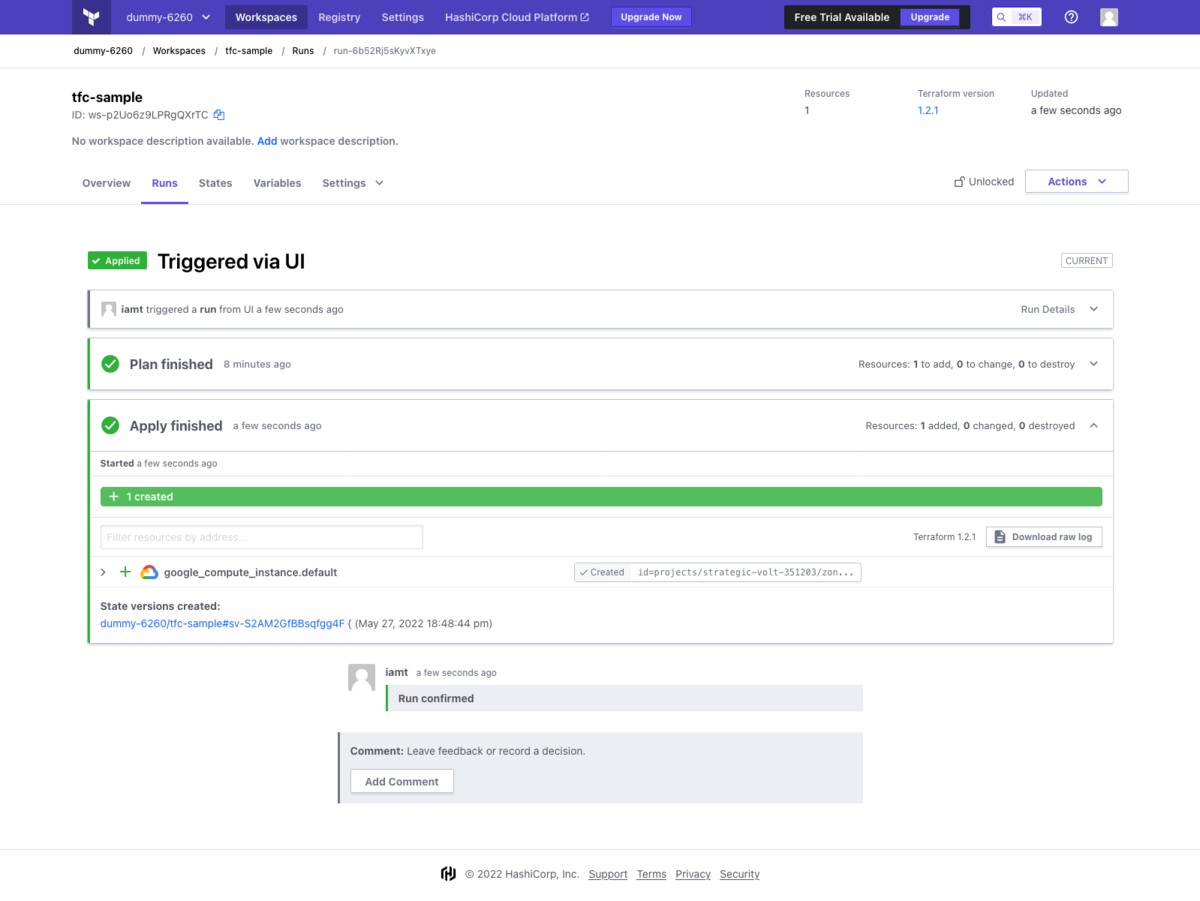
Task: Click the Add Comment button
Action: point(402,781)
